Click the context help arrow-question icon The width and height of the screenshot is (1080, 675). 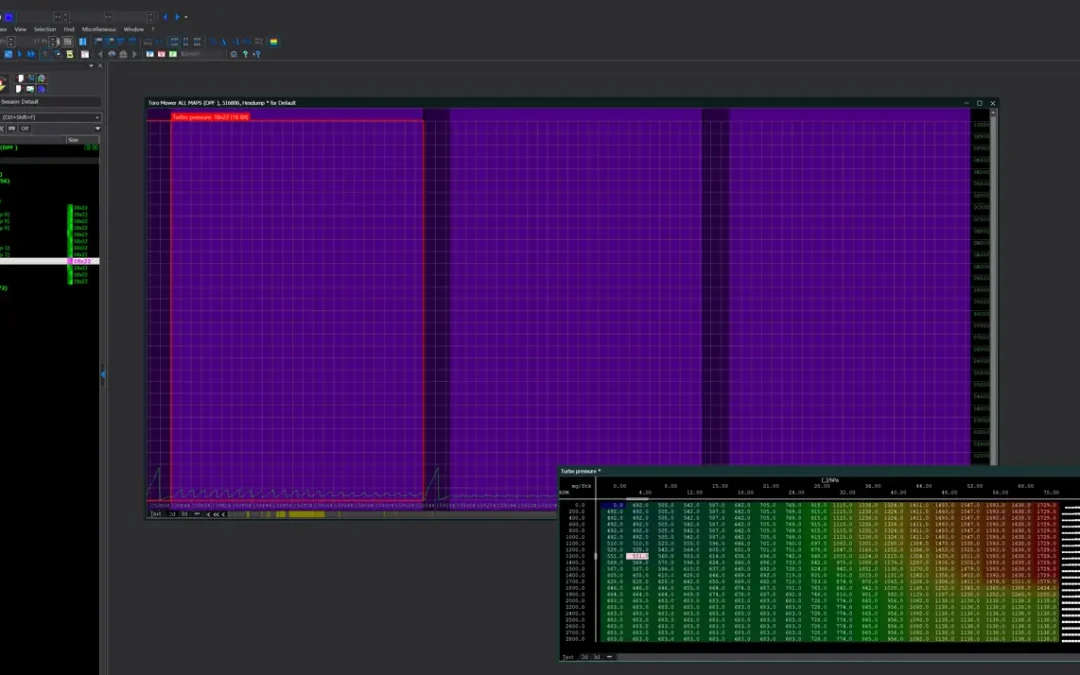[x=256, y=54]
